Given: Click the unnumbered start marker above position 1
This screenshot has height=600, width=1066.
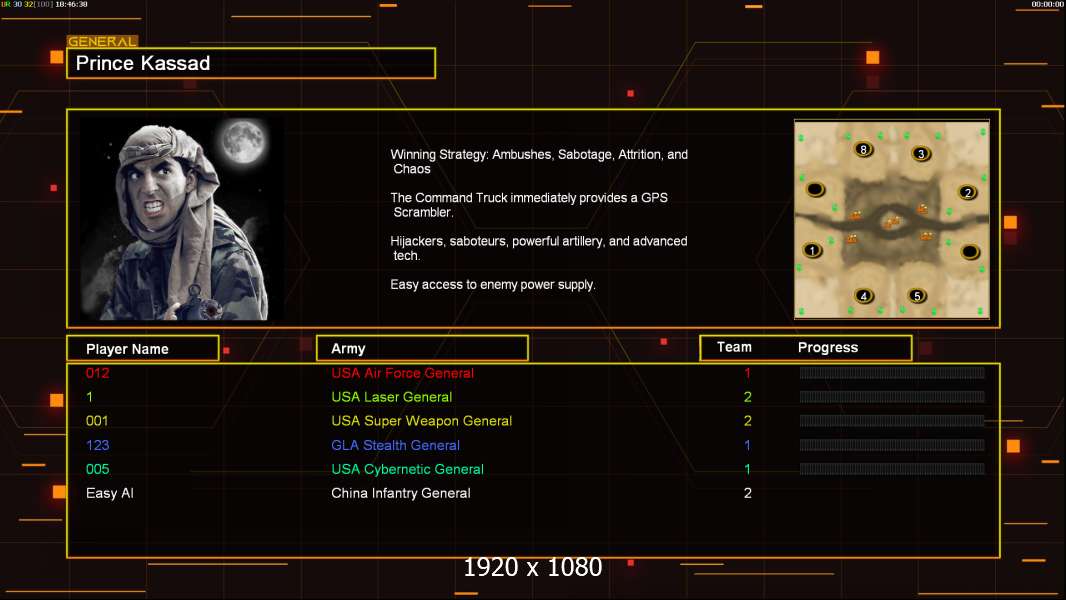Looking at the screenshot, I should click(815, 190).
